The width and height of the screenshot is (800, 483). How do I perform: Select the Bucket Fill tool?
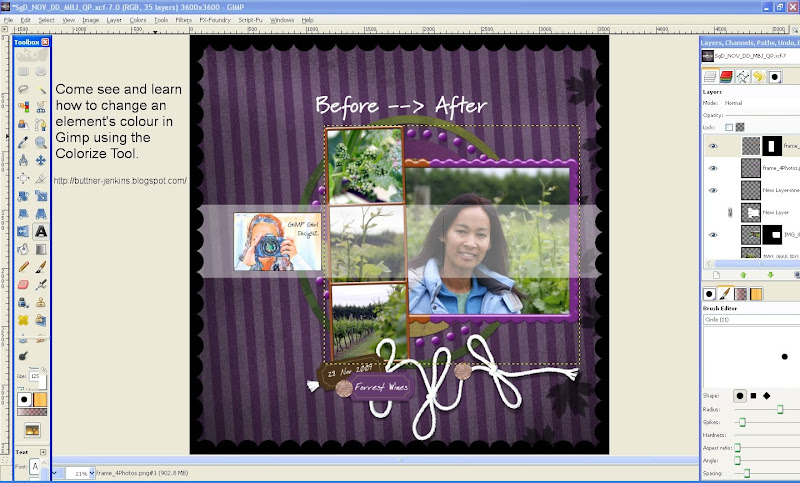pyautogui.click(x=23, y=249)
